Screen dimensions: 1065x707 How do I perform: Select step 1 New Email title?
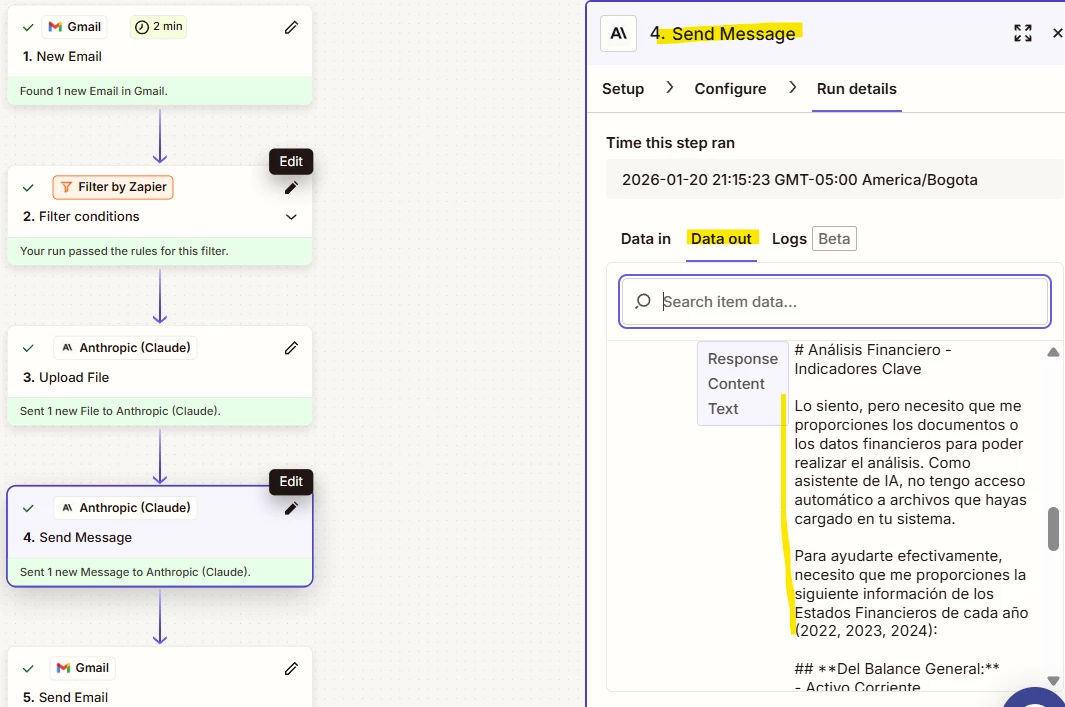pos(62,56)
